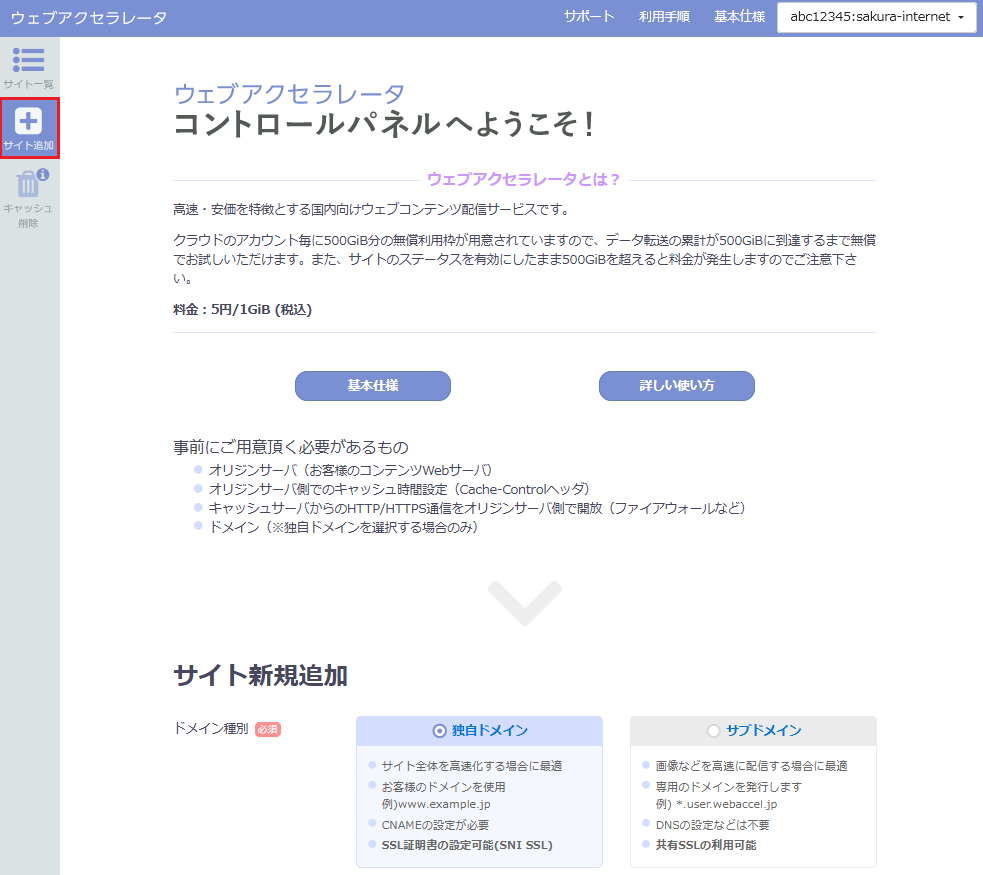This screenshot has width=983, height=875.
Task: Open the abc12345:sakura-internet account dropdown
Action: click(876, 17)
